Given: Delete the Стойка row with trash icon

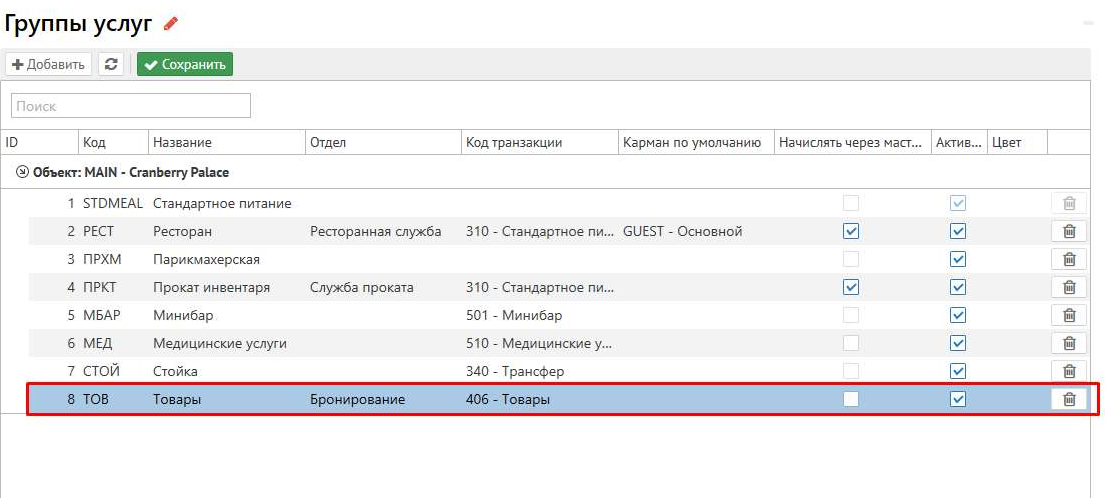Looking at the screenshot, I should [1068, 371].
